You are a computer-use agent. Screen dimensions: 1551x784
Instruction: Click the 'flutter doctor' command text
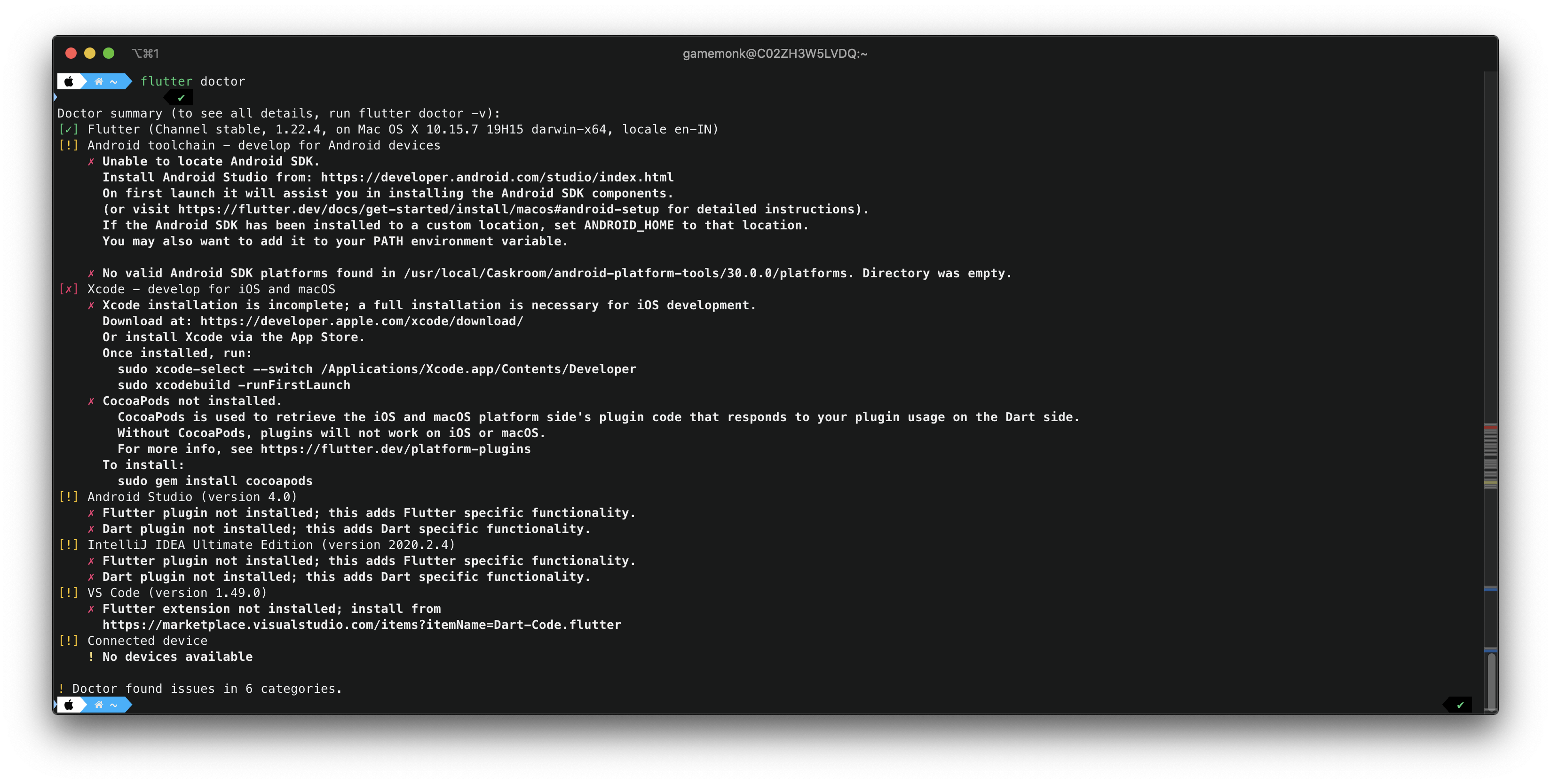193,81
